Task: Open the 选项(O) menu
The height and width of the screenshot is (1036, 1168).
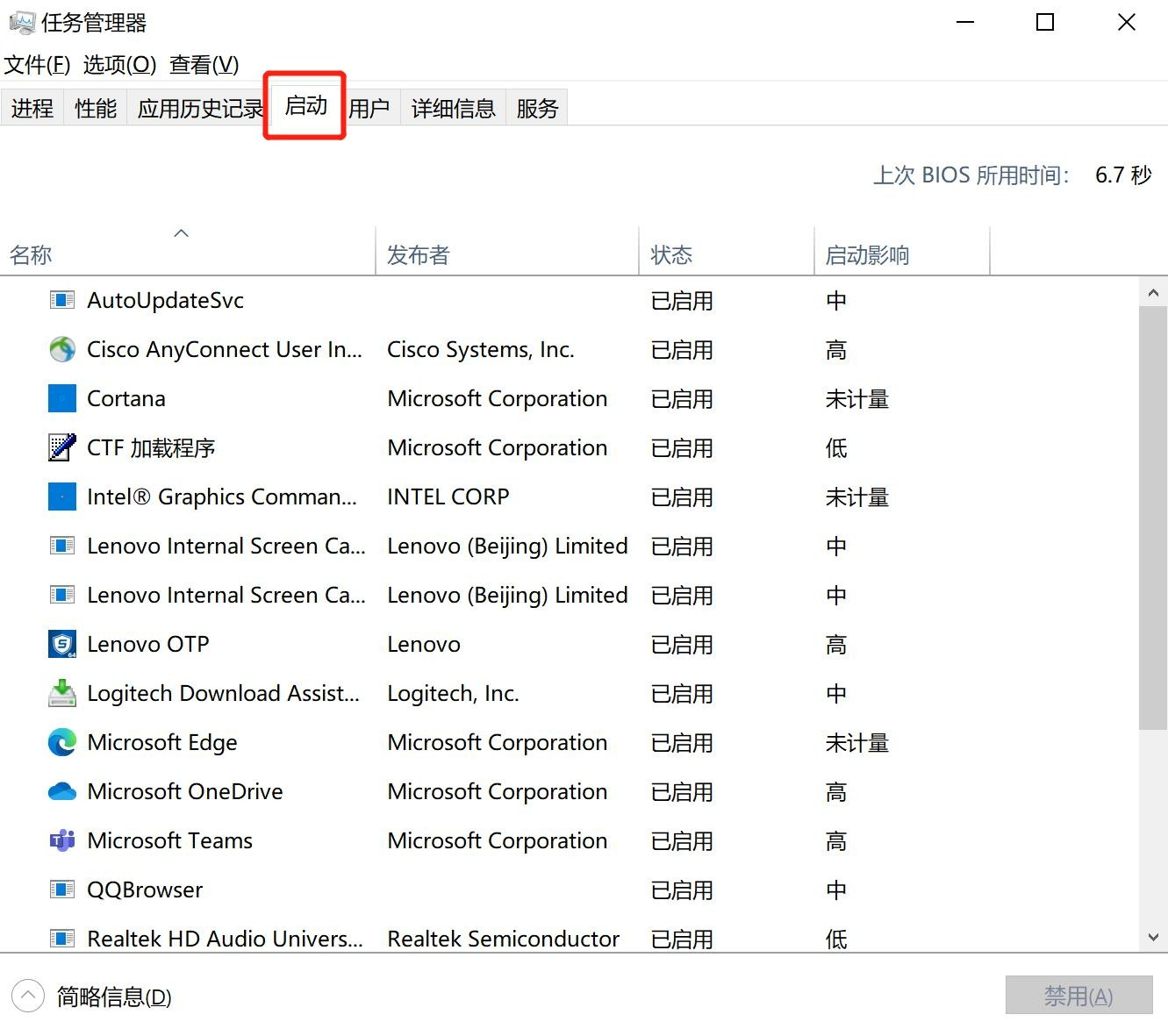Action: pyautogui.click(x=119, y=64)
